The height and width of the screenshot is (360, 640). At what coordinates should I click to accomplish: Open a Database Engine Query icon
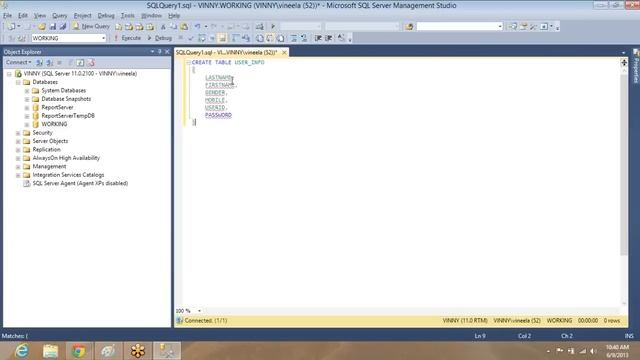pyautogui.click(x=118, y=27)
